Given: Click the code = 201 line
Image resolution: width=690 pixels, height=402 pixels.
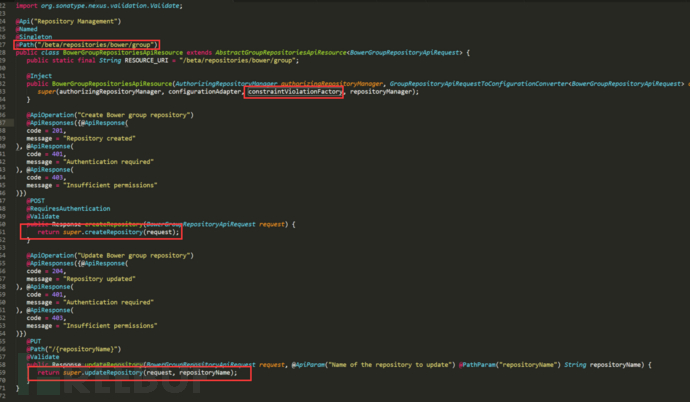Looking at the screenshot, I should [x=46, y=131].
